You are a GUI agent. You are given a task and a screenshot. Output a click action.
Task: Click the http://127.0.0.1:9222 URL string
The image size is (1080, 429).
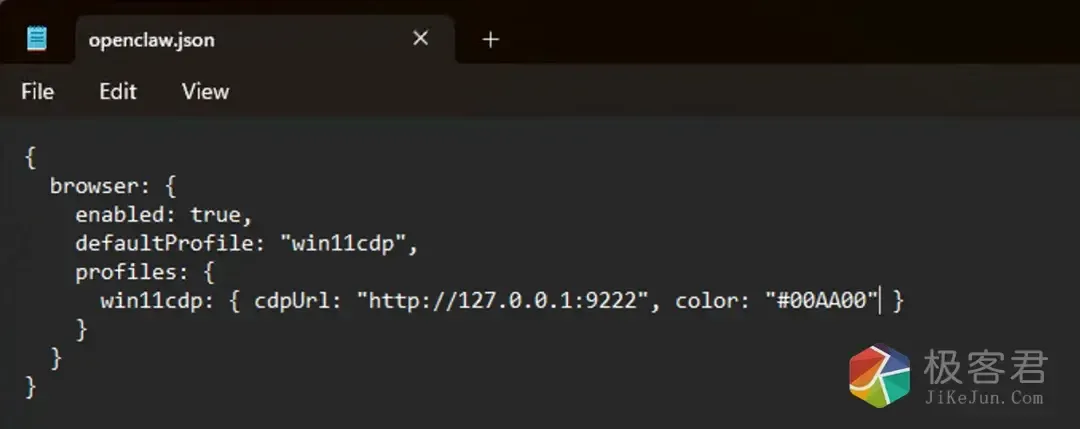click(x=503, y=300)
